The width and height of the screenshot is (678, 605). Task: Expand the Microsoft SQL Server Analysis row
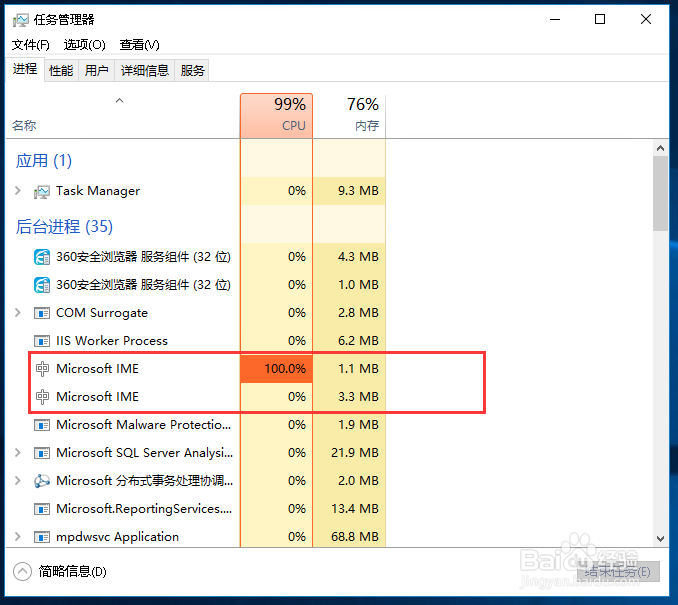point(18,453)
